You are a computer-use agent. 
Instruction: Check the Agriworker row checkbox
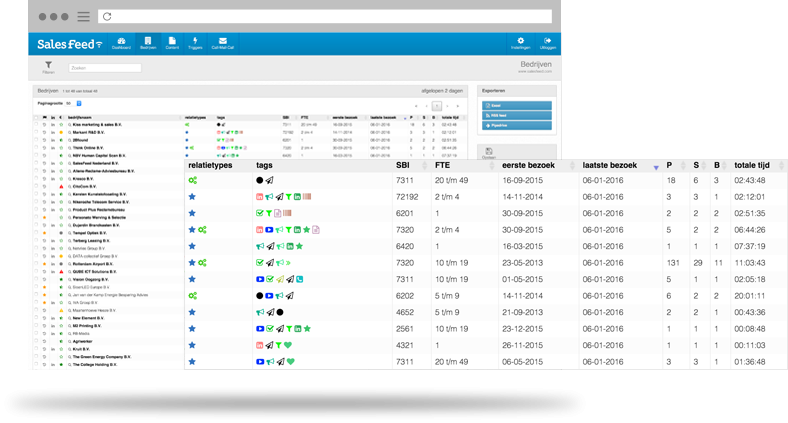(x=36, y=341)
